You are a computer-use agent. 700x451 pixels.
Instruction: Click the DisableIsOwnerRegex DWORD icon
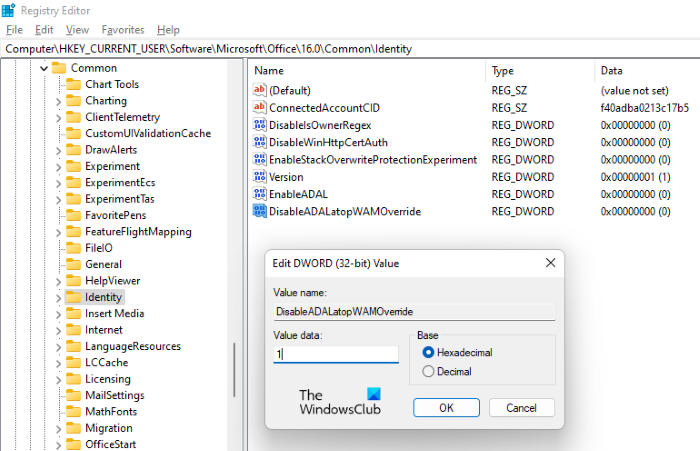coord(259,125)
